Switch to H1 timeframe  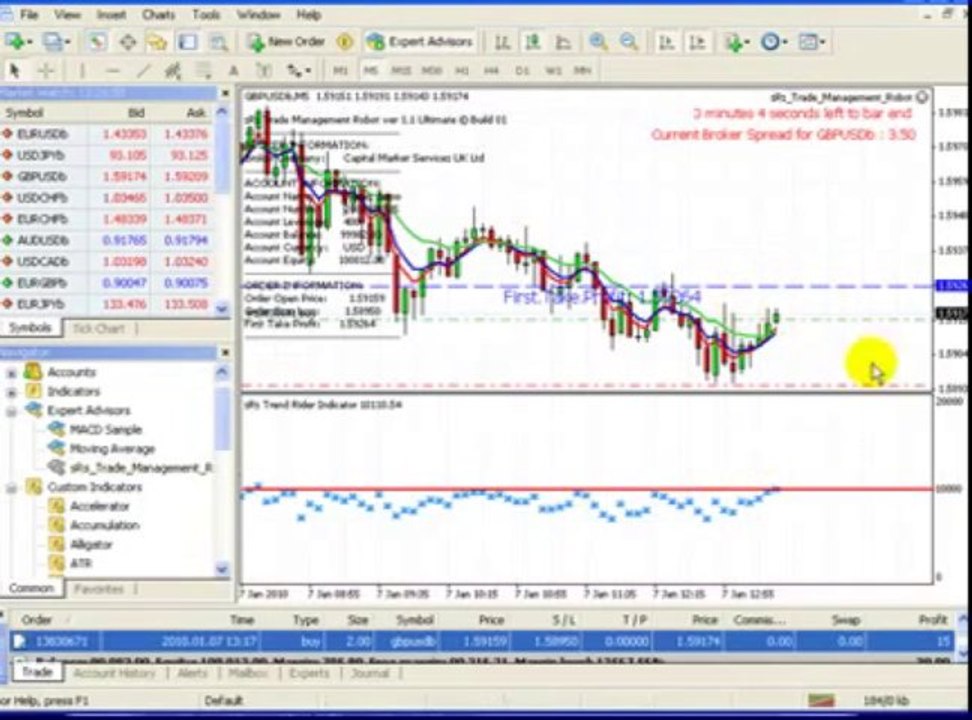pos(462,71)
